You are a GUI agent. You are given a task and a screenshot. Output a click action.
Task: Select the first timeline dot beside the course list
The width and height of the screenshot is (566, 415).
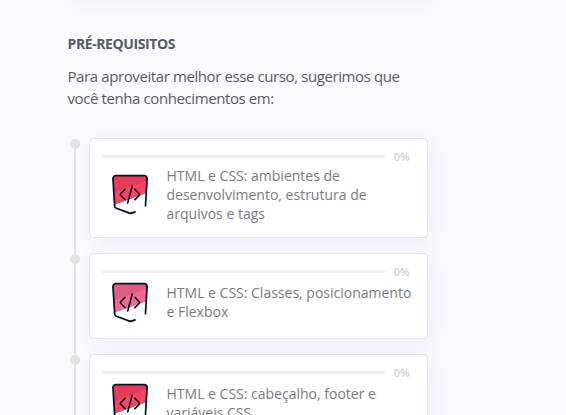click(x=75, y=144)
